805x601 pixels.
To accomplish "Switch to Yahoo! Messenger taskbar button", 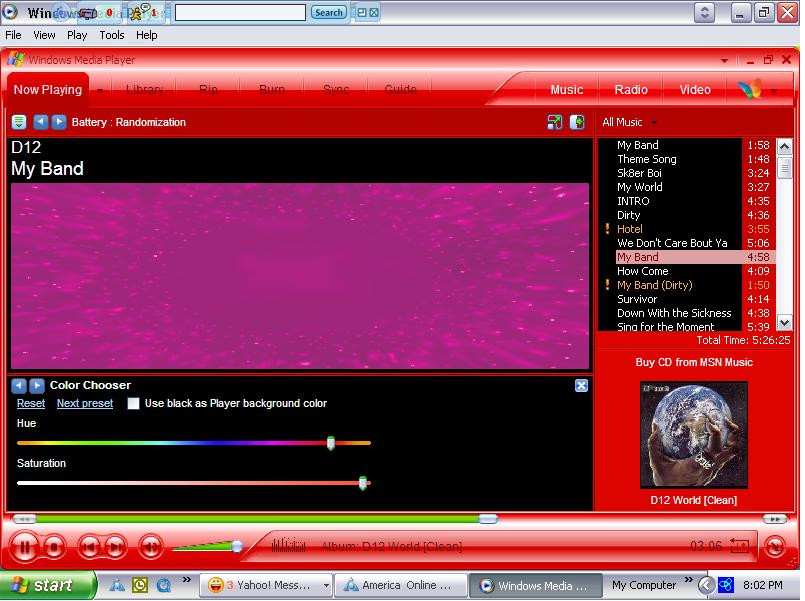I will 266,585.
